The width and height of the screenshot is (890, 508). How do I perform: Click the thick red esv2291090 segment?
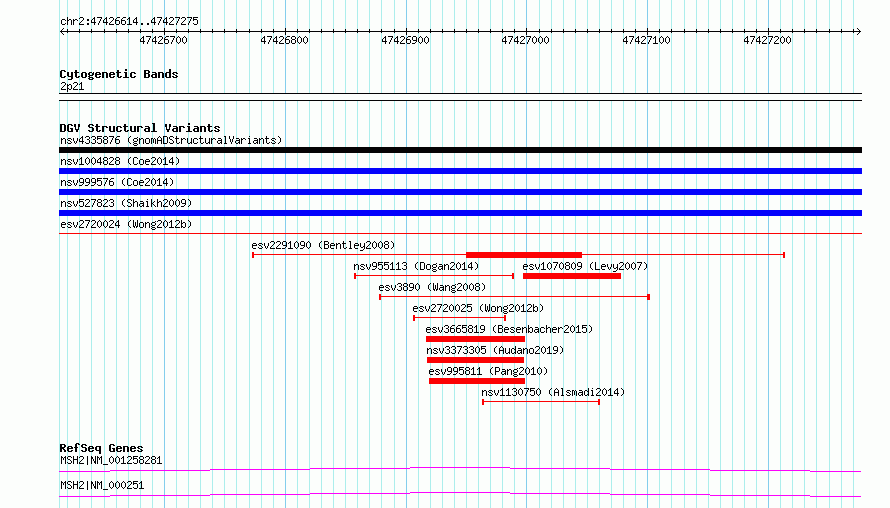tap(524, 255)
